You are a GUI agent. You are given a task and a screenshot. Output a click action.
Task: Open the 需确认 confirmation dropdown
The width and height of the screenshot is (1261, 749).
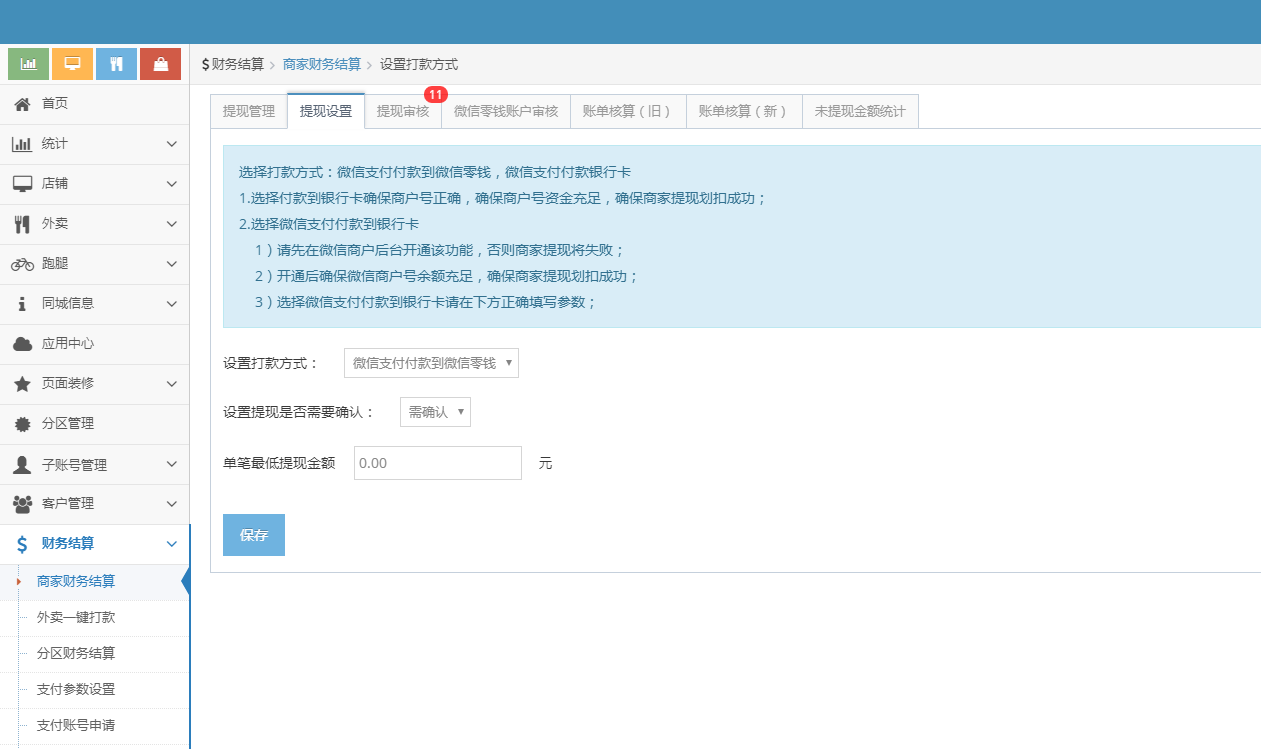coord(434,411)
